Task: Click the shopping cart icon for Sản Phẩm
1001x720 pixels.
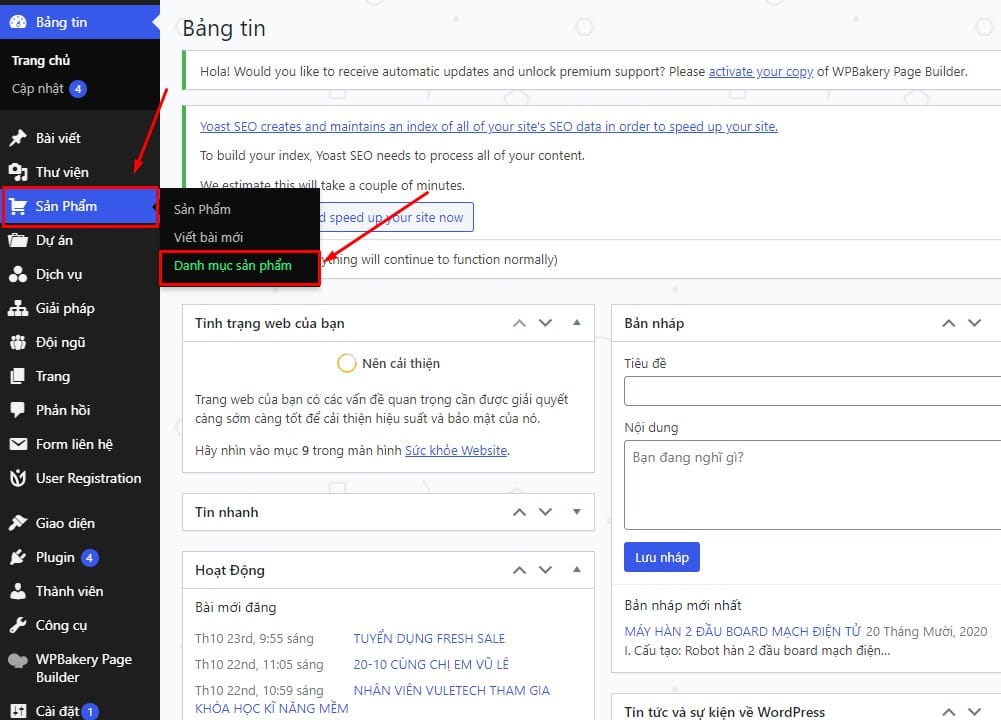Action: (17, 206)
